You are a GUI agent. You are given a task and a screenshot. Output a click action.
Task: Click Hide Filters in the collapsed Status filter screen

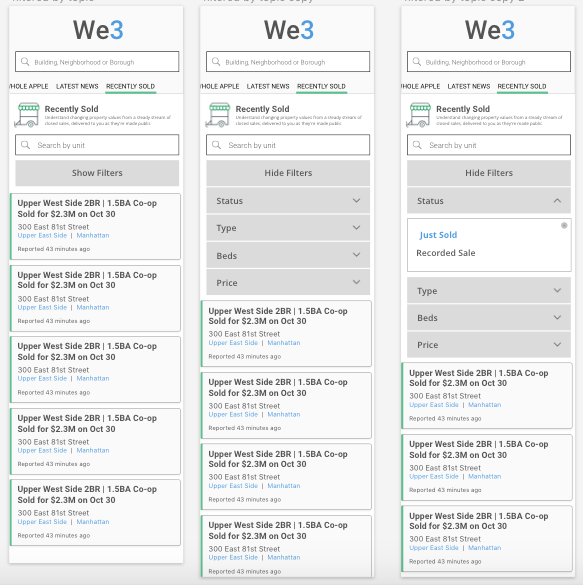[x=288, y=173]
